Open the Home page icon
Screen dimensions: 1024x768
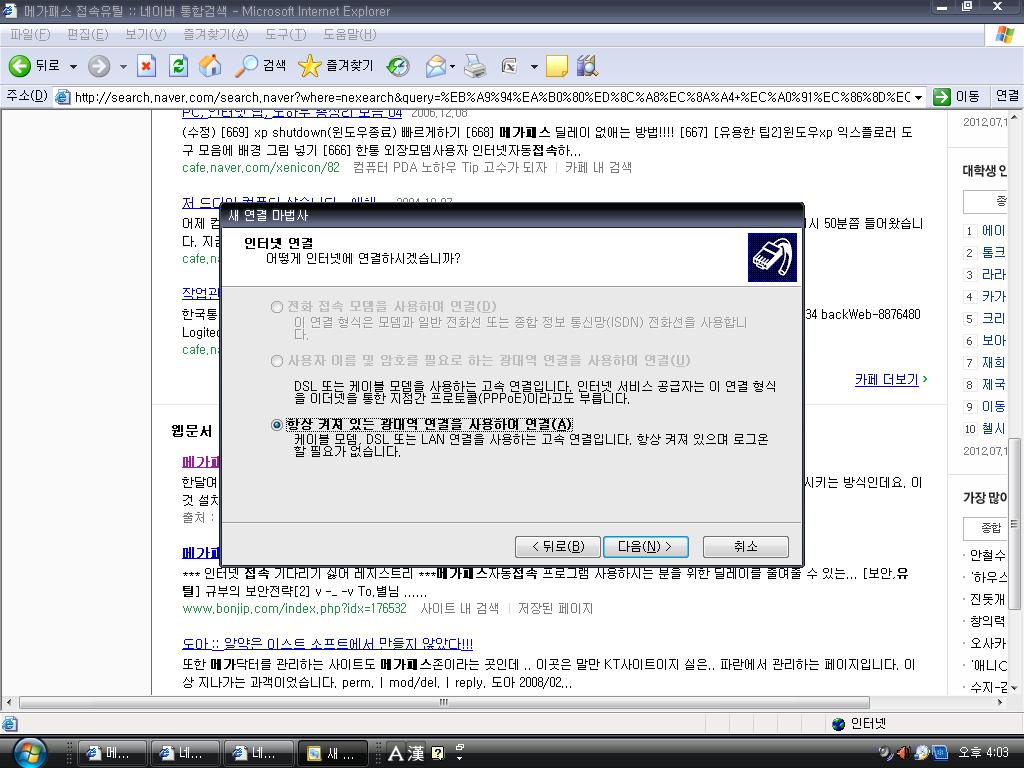(210, 65)
